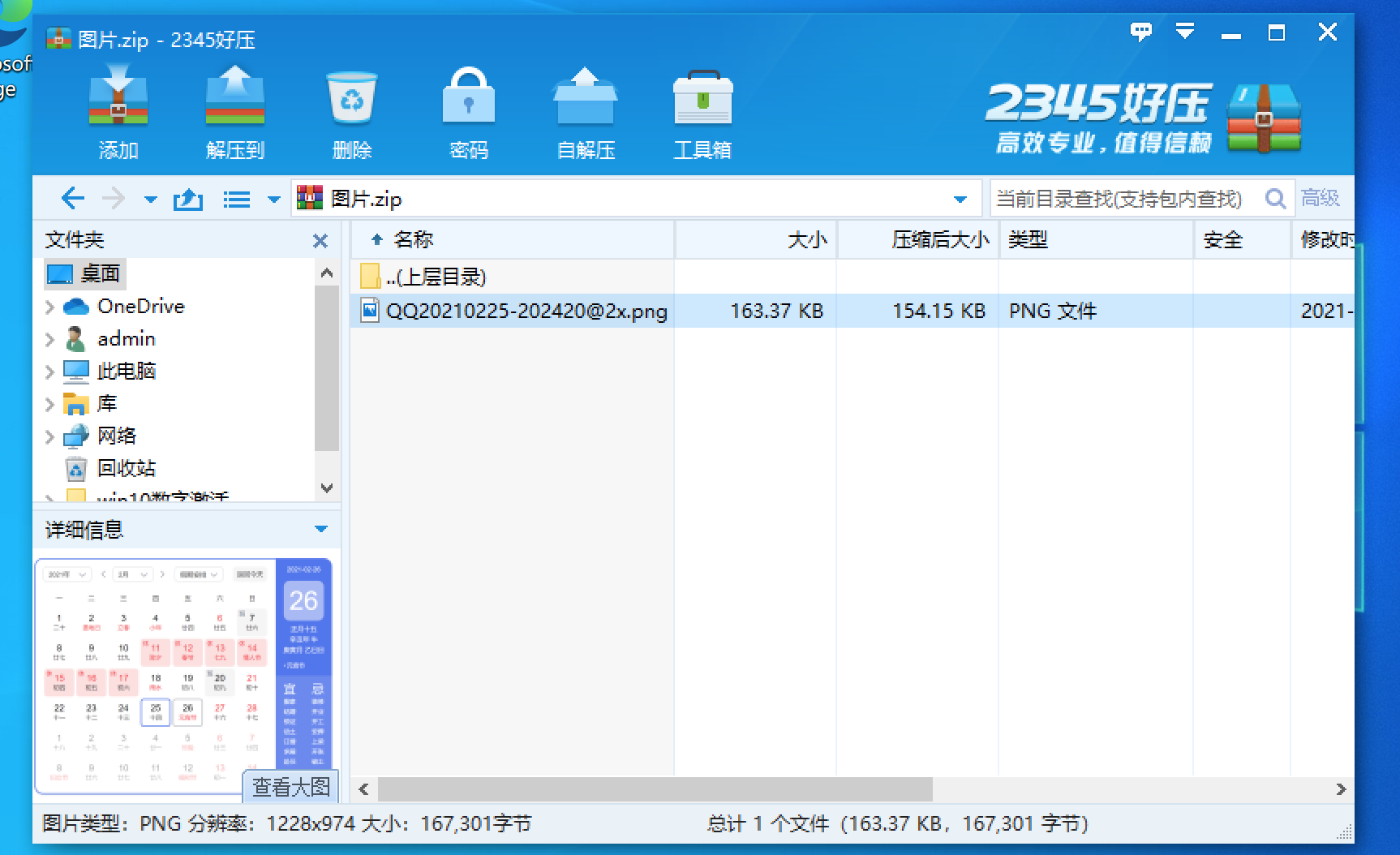The image size is (1400, 855).
Task: Click the 删除 (Delete) recycle icon
Action: tap(352, 114)
